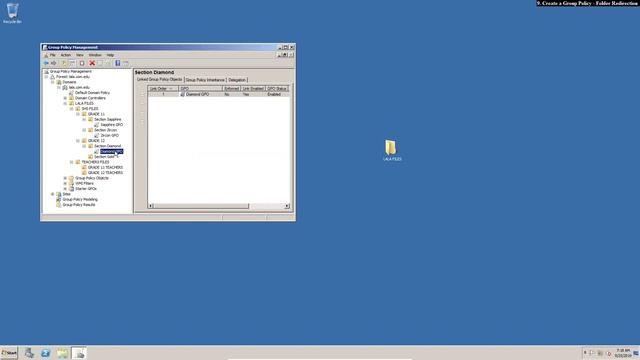Collapse the GRADE 12 node
The width and height of the screenshot is (640, 360).
(x=78, y=140)
